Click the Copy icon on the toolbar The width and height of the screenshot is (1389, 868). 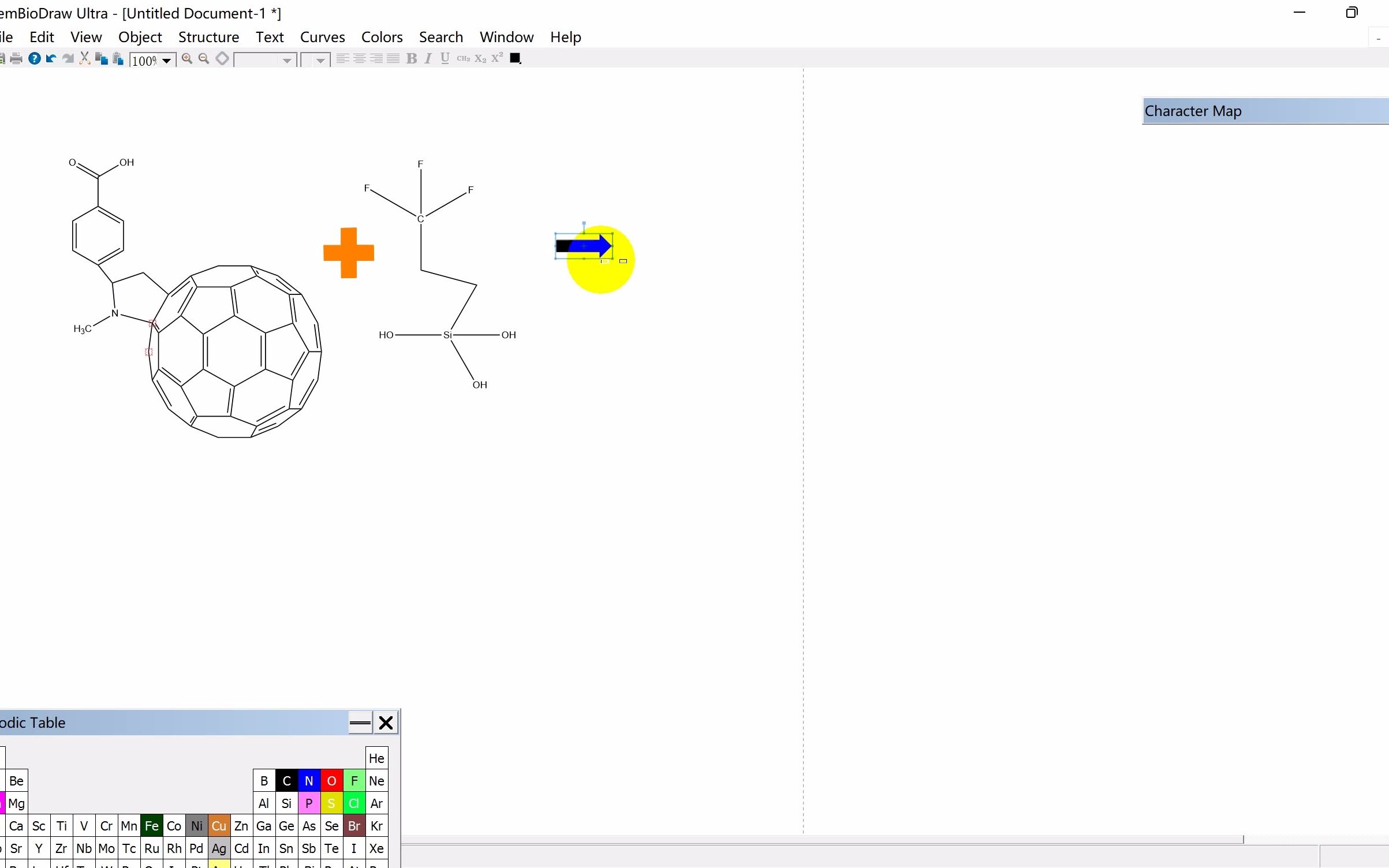point(102,58)
